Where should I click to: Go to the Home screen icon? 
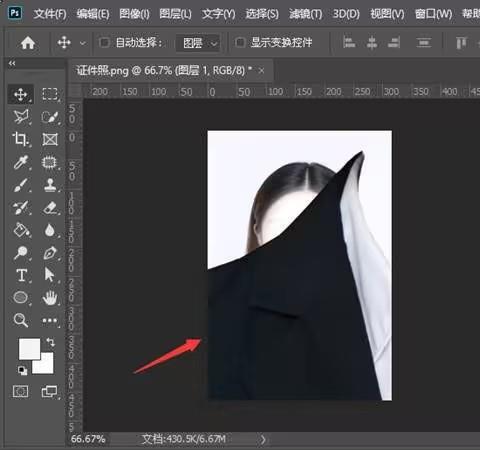tap(28, 43)
